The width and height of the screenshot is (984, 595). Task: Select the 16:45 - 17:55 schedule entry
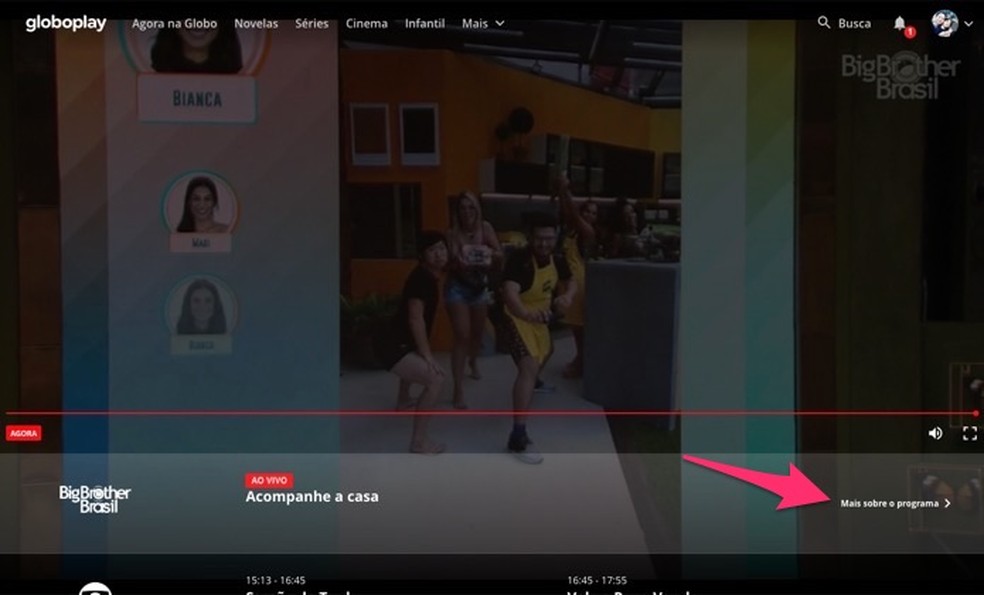(x=597, y=581)
